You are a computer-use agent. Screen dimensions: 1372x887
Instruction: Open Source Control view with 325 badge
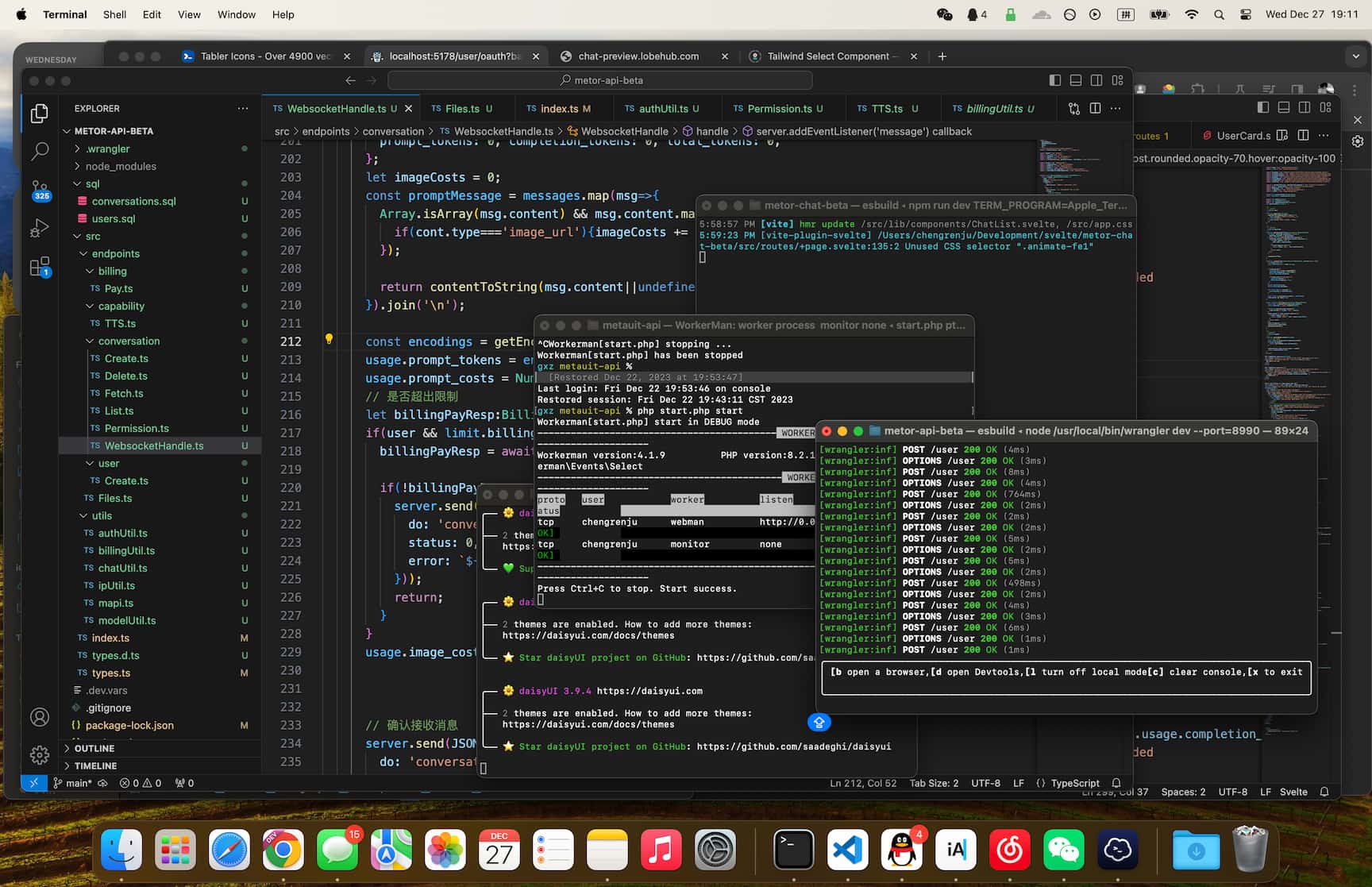(x=40, y=190)
